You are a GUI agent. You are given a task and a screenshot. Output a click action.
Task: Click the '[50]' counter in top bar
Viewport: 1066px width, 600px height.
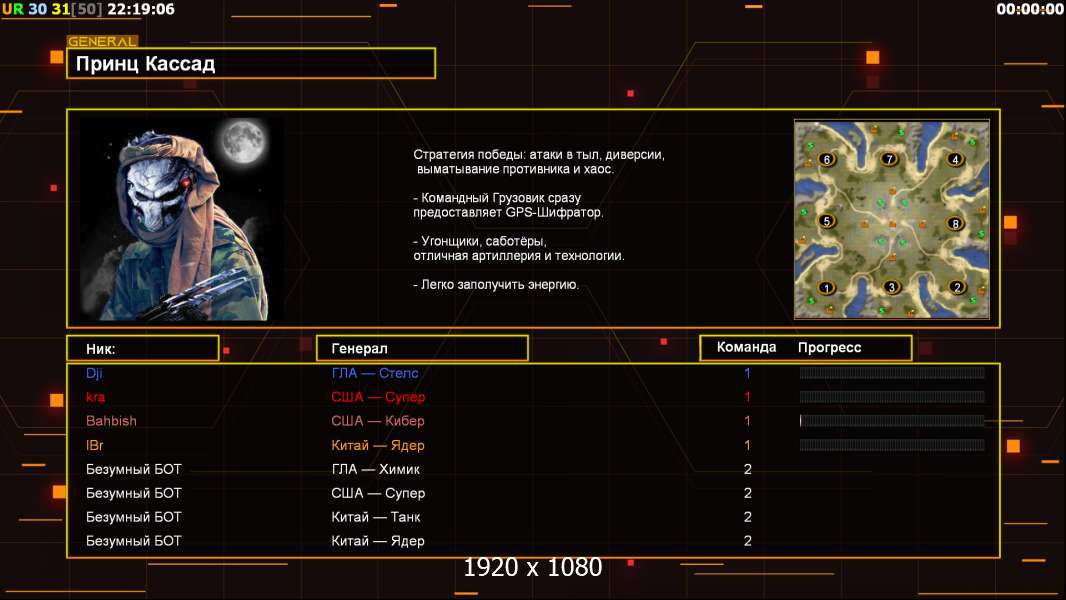pos(86,9)
